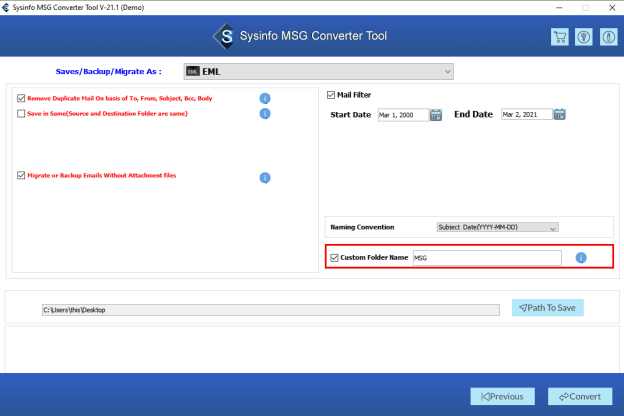Open the shopping cart buy icon

560,37
